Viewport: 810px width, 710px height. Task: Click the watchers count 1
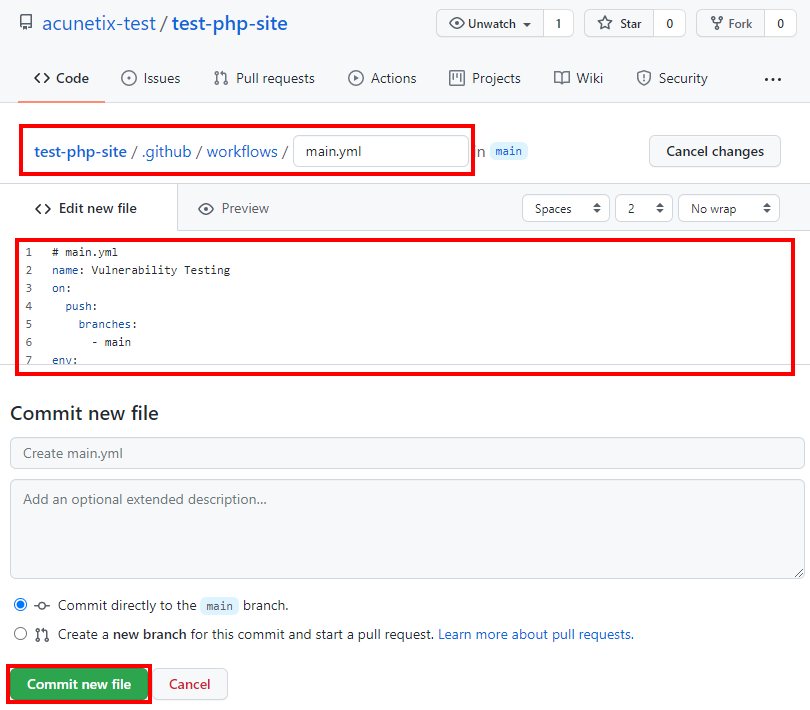tap(558, 24)
